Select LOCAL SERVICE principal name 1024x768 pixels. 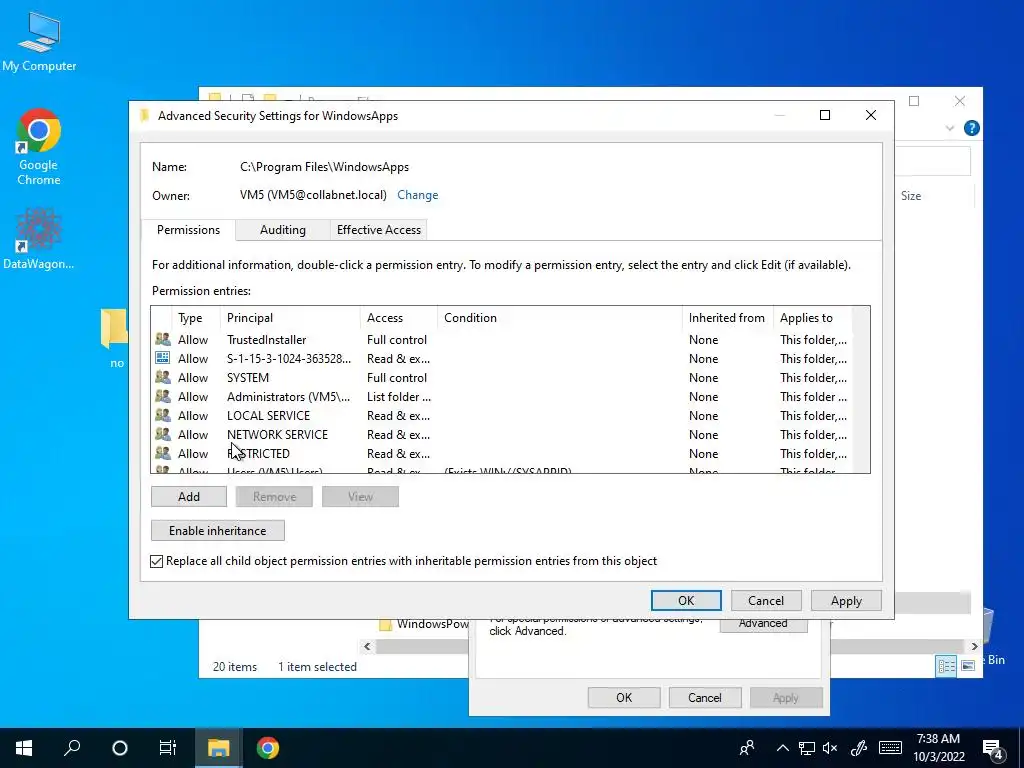(x=268, y=415)
